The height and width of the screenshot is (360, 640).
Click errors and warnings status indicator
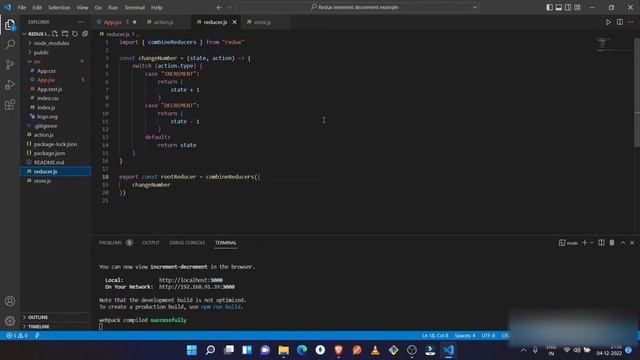point(17,336)
